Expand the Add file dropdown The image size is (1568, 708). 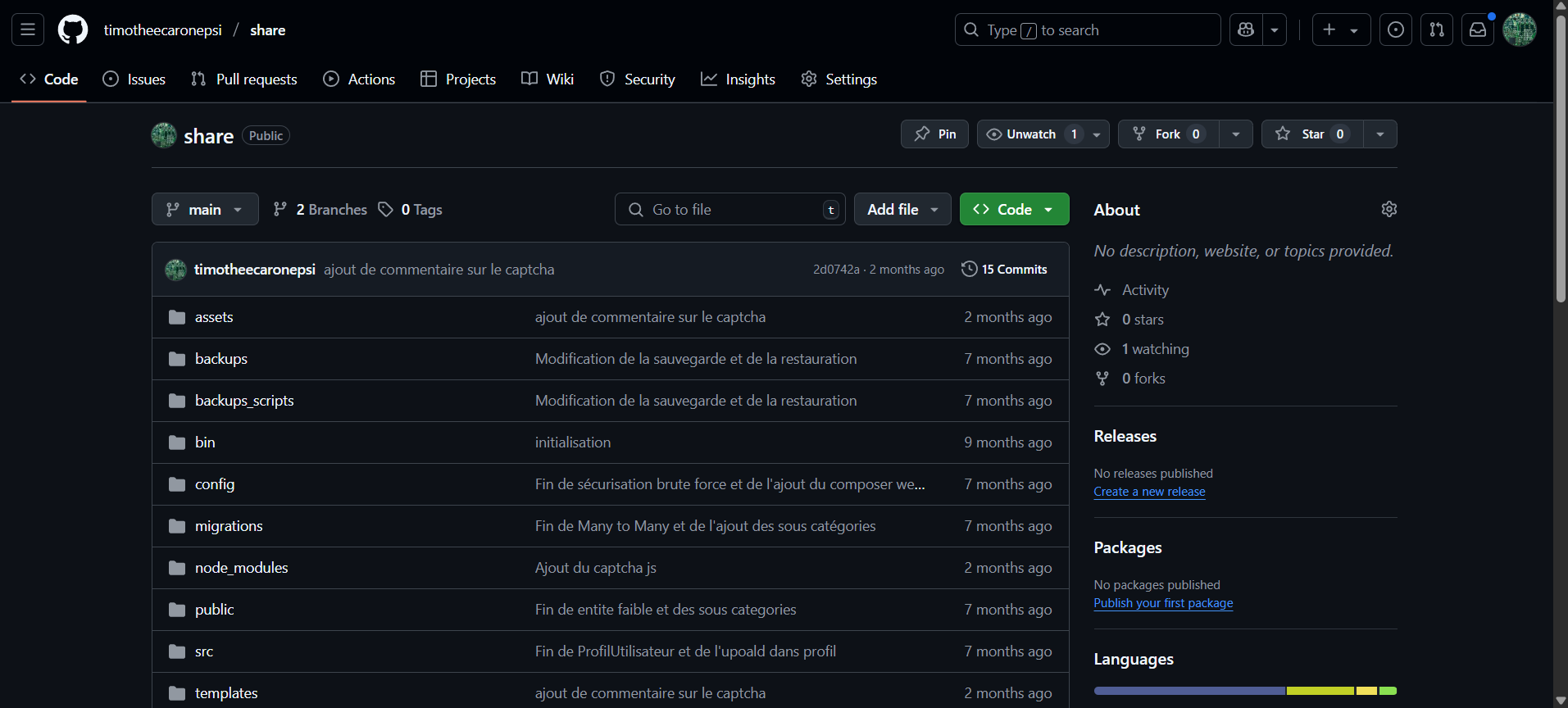[x=902, y=209]
